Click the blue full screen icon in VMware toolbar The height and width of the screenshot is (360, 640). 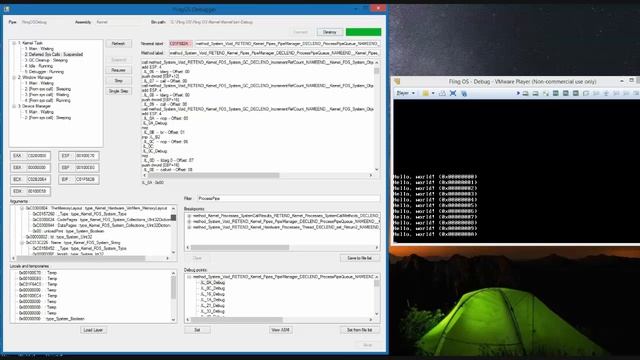pos(453,93)
